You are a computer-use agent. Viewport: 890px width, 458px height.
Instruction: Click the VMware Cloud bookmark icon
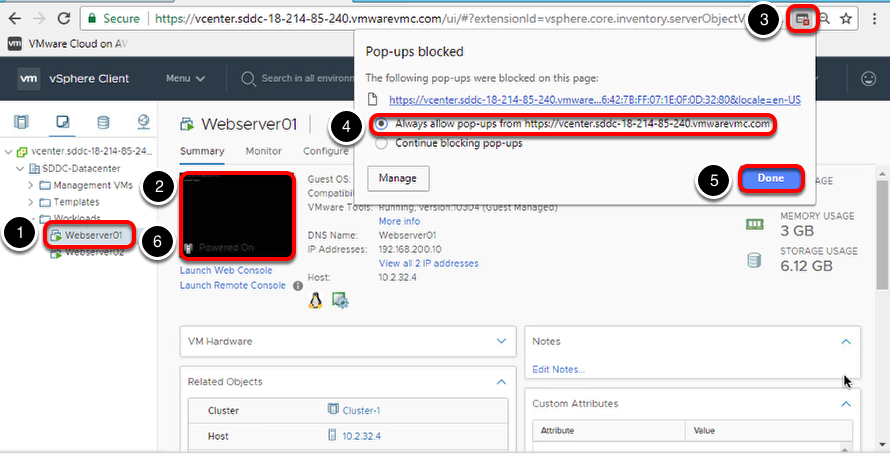[15, 43]
